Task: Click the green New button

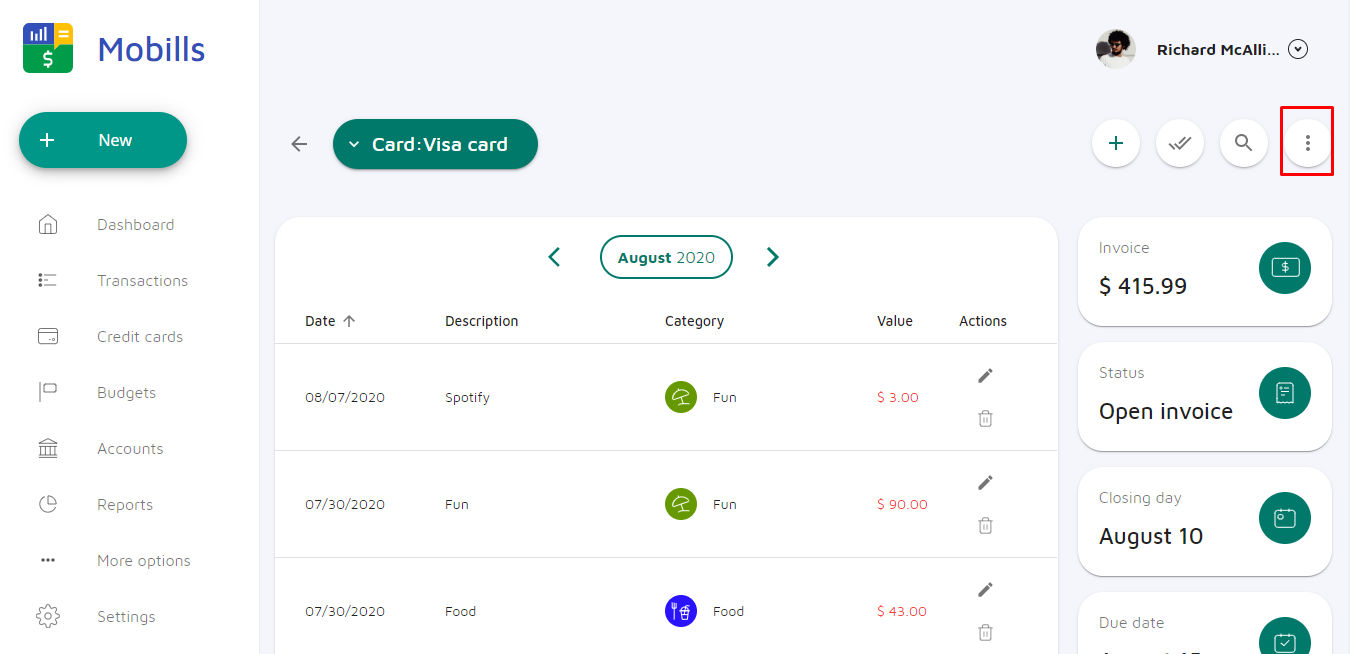Action: [103, 140]
